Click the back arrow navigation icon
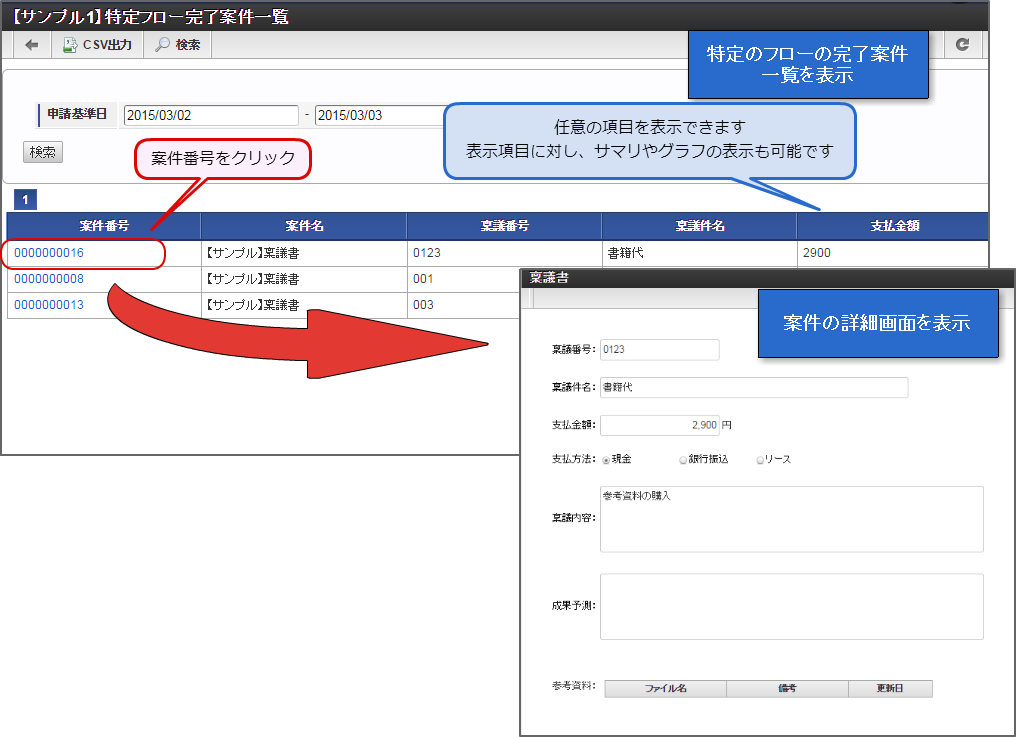Screen dimensions: 1016x737 tap(30, 44)
